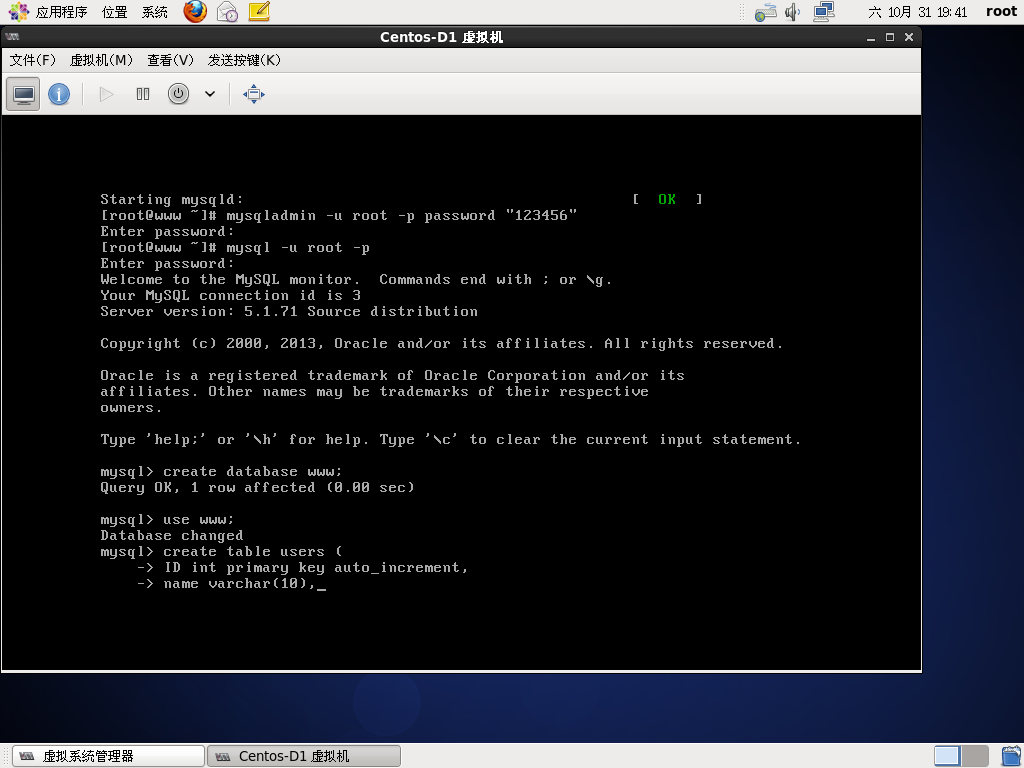This screenshot has width=1024, height=768.
Task: Click the 'use www;' command line
Action: [167, 520]
